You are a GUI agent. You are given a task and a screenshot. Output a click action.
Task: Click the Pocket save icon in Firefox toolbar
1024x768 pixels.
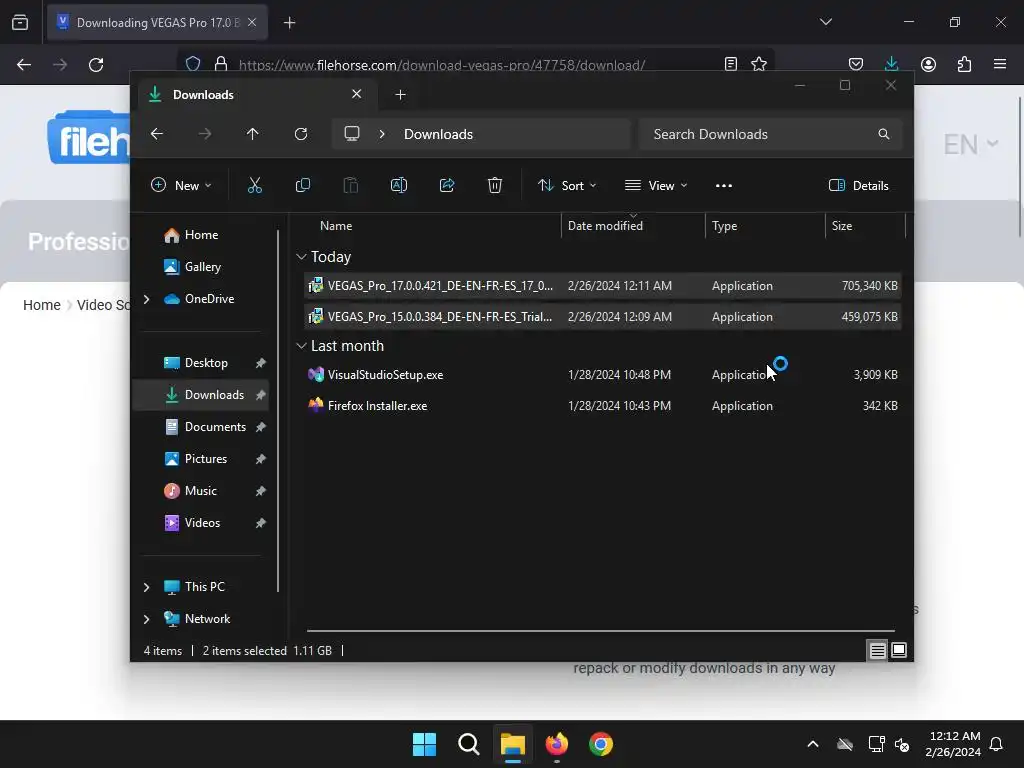coord(856,64)
